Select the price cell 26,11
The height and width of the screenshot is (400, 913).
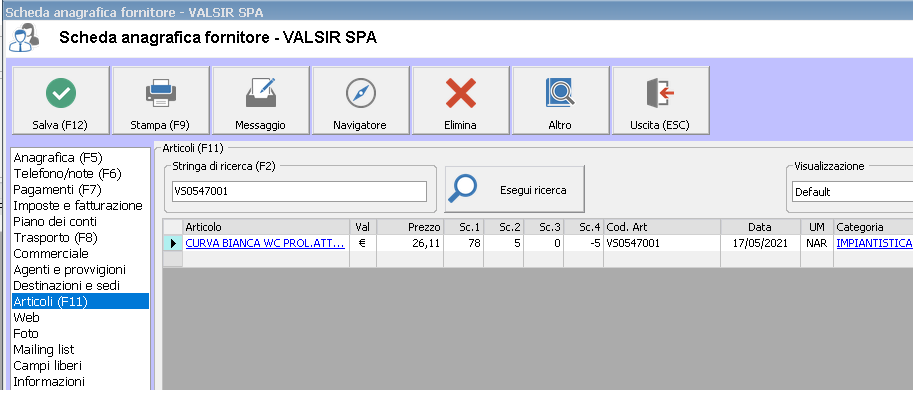(410, 243)
